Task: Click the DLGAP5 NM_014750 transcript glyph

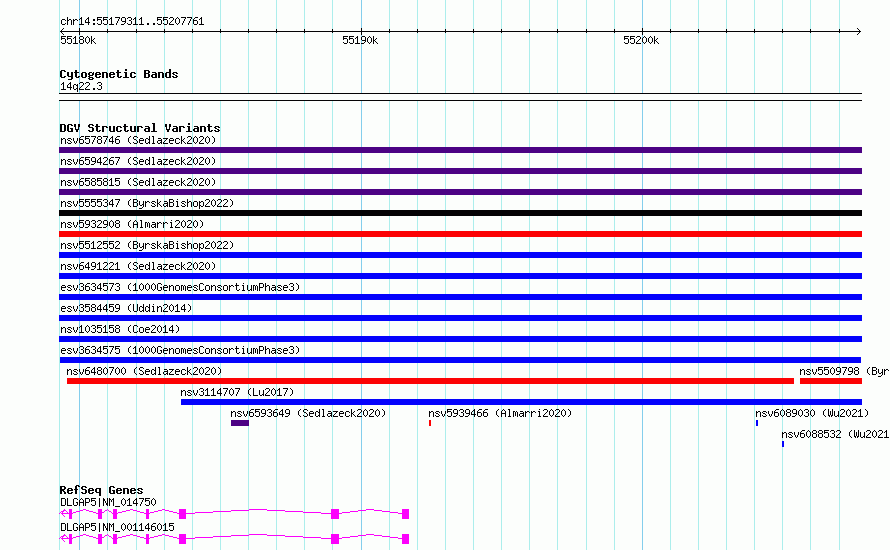Action: (234, 514)
